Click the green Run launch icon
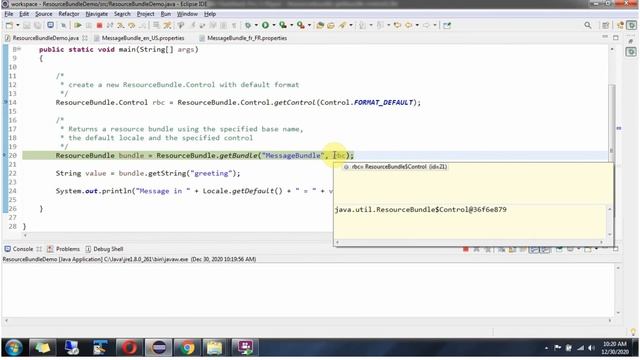 265,25
